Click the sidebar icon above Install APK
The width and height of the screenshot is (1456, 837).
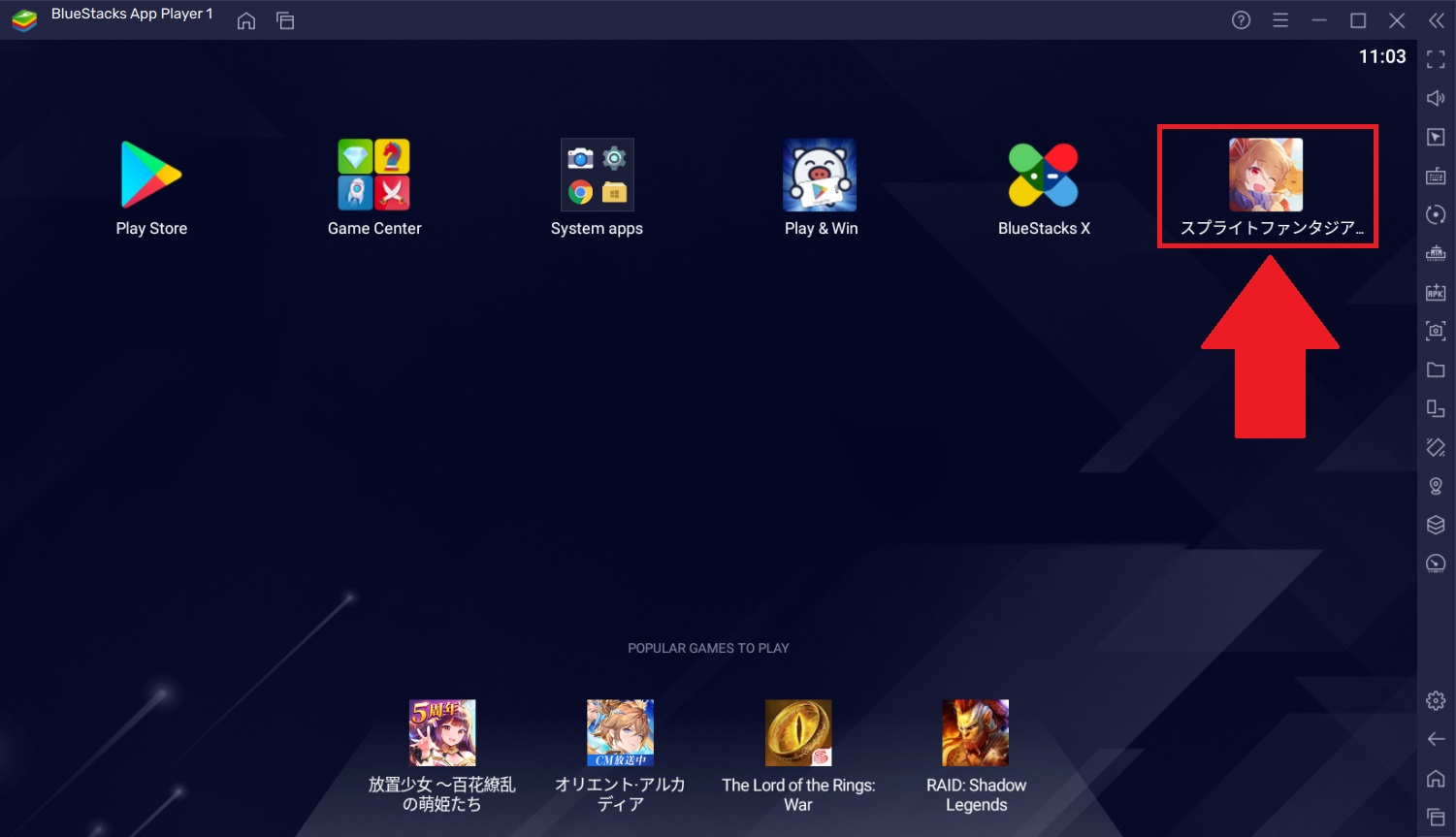1436,253
